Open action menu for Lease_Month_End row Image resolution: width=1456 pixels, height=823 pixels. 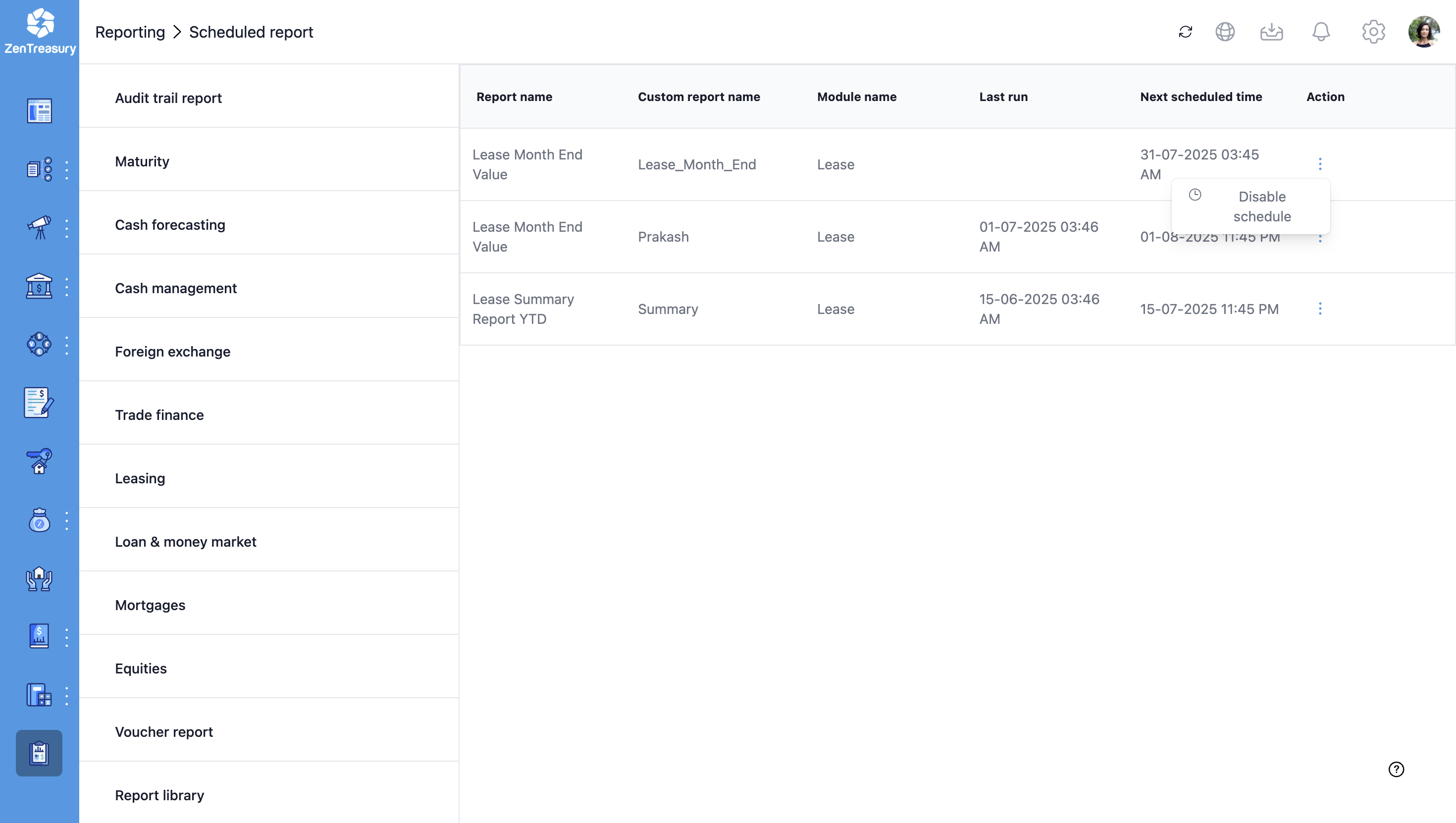tap(1320, 164)
